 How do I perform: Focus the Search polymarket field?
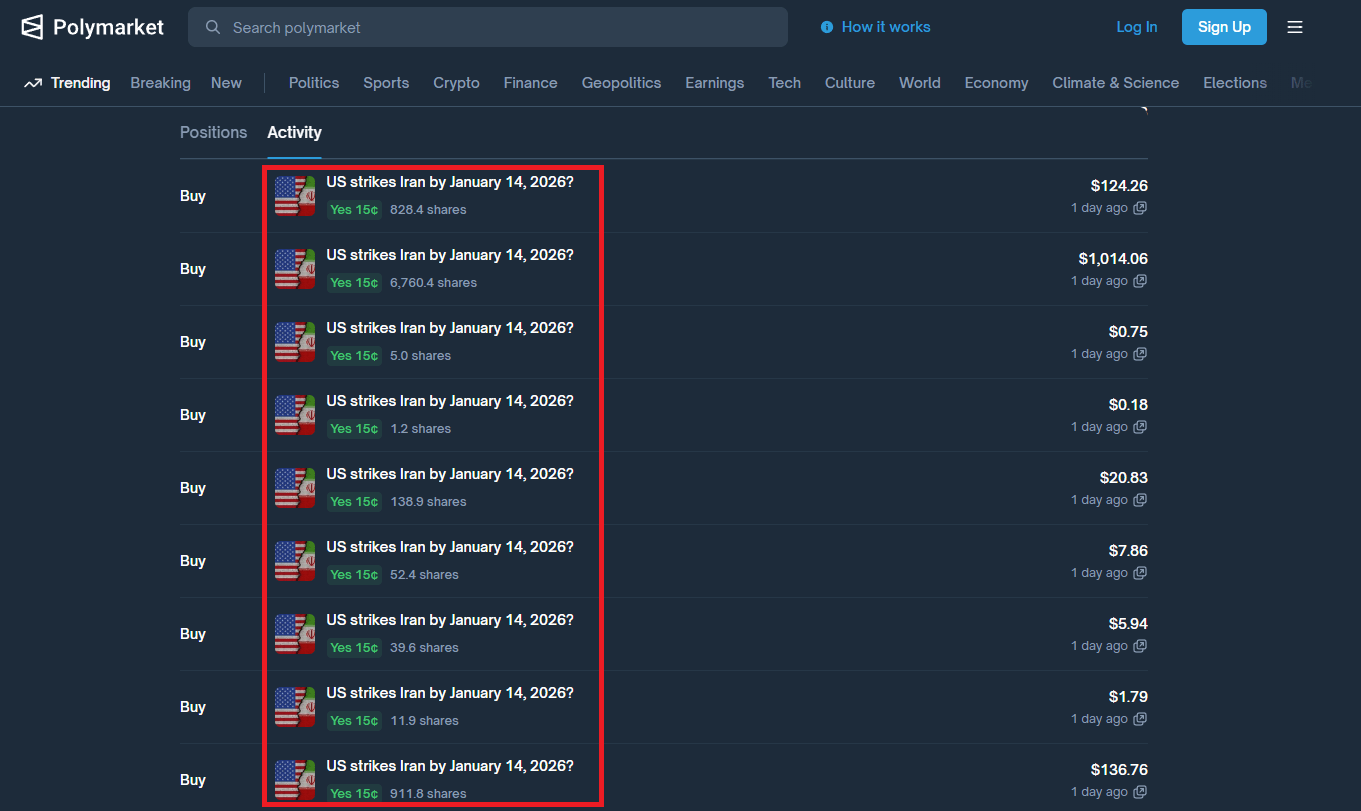(x=488, y=27)
